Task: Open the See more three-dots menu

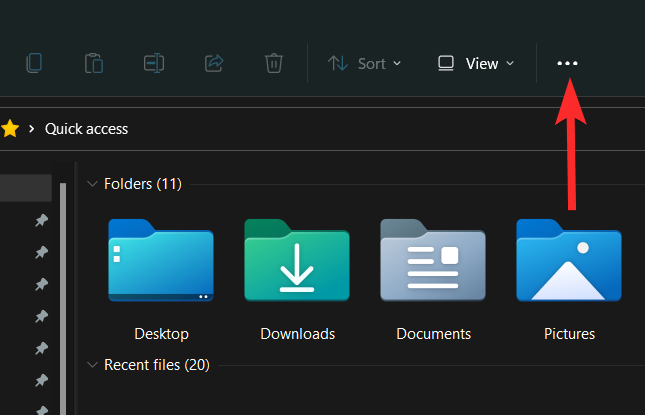Action: point(567,63)
